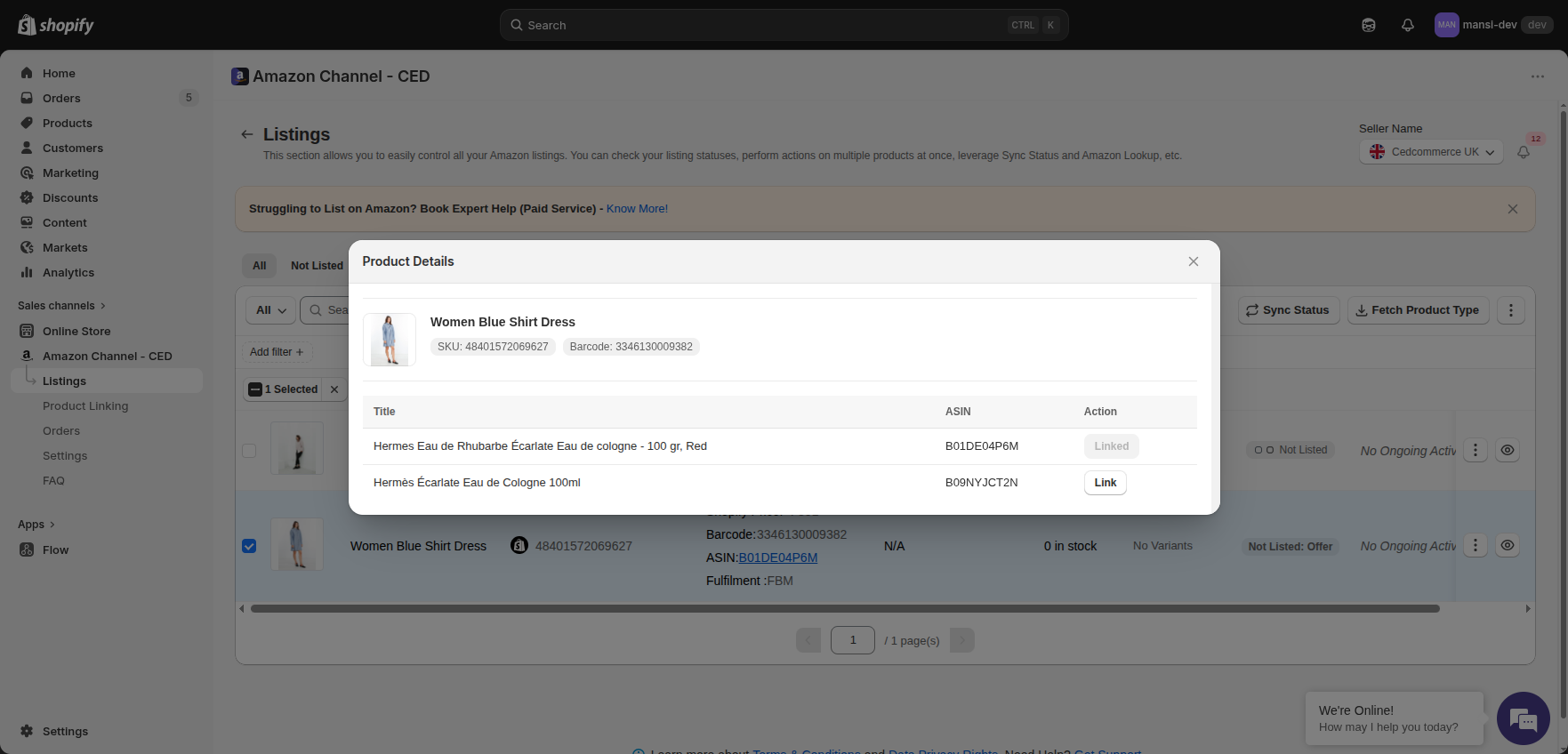Open Customers section
Viewport: 1568px width, 754px height.
[73, 148]
